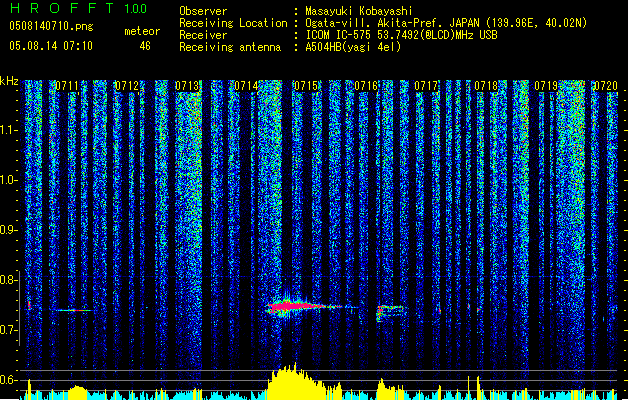The image size is (629, 400).
Task: Click the 0716 time marker
Action: tap(366, 86)
